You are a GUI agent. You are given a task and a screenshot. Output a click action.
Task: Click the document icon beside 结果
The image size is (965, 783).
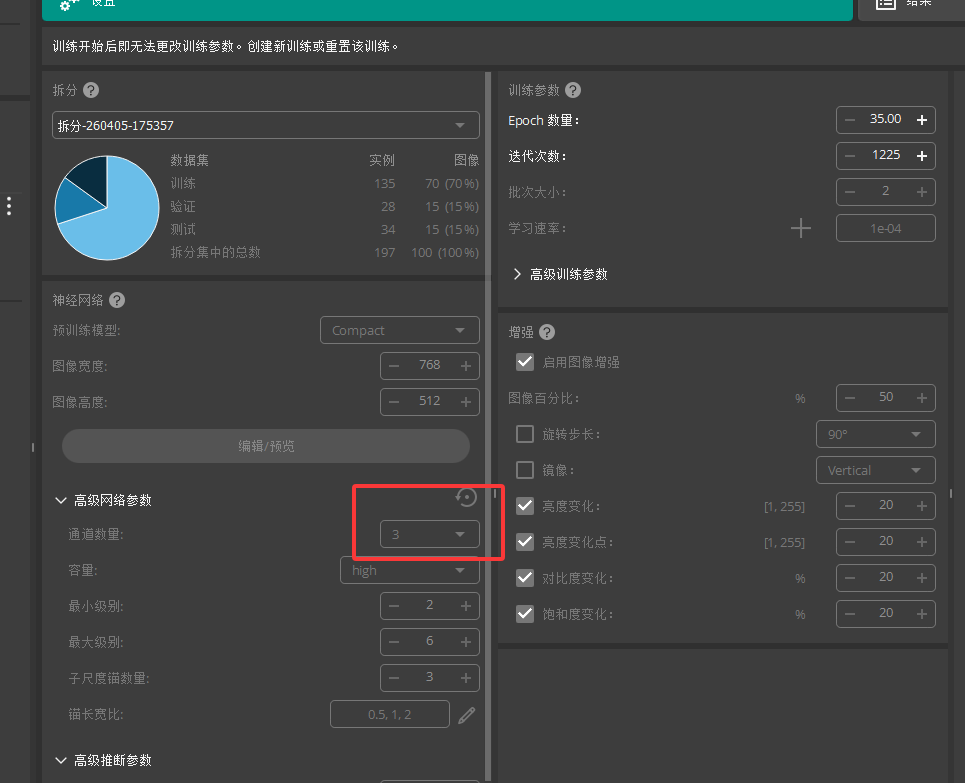[886, 5]
